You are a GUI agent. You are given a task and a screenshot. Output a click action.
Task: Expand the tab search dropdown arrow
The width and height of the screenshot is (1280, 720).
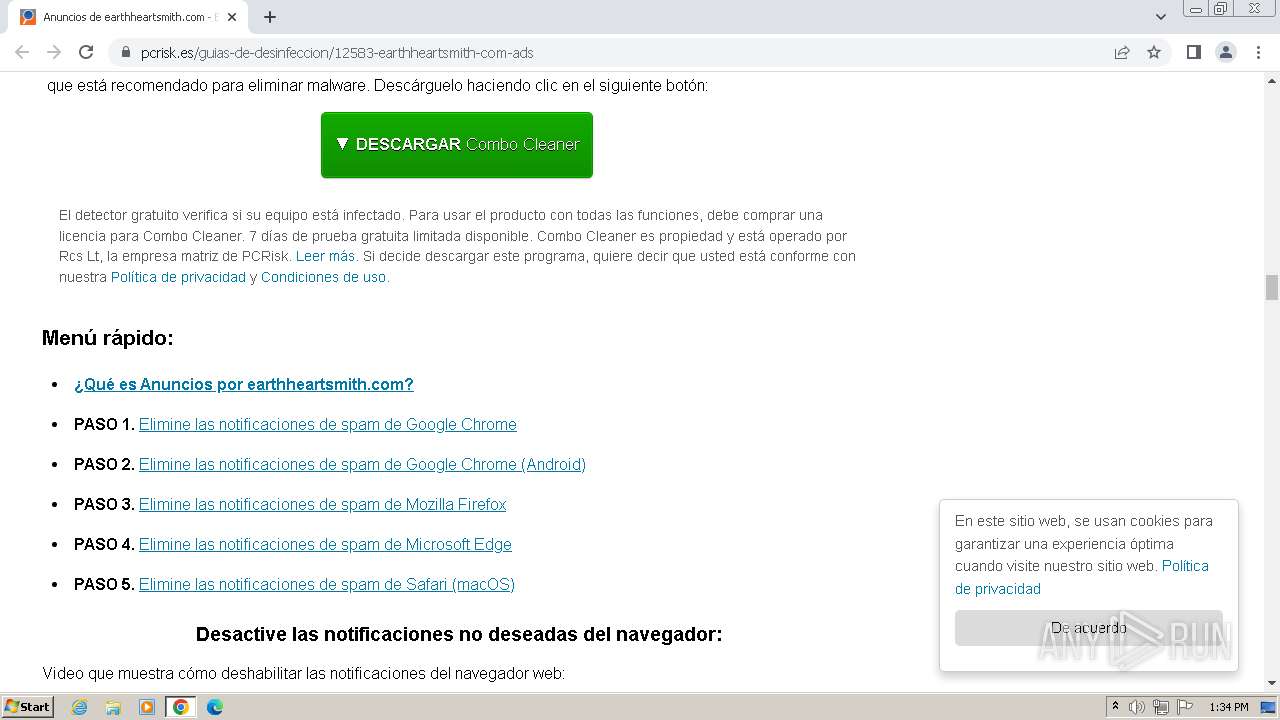1161,17
